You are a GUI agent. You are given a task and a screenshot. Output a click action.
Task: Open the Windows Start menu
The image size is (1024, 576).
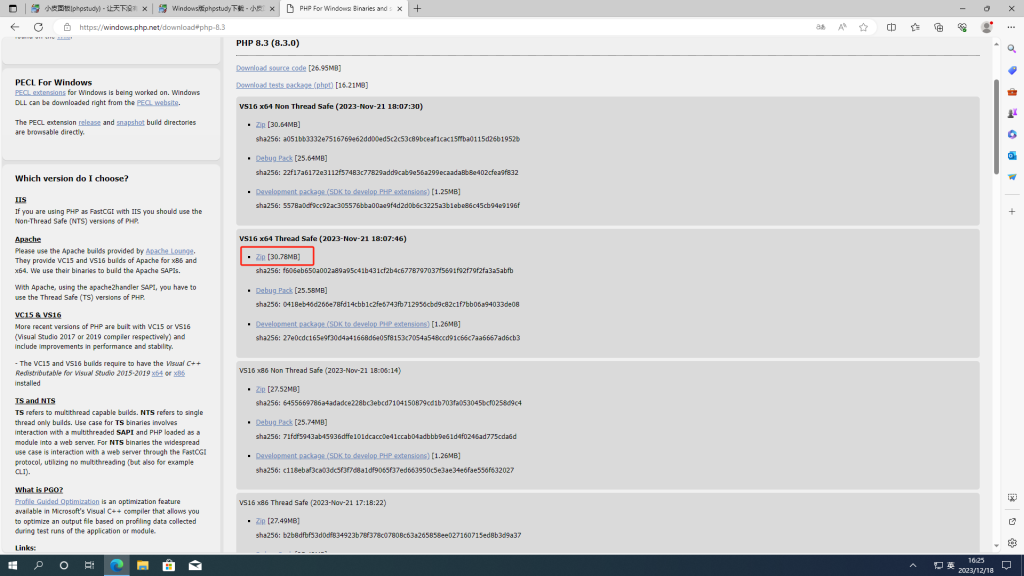[x=12, y=566]
